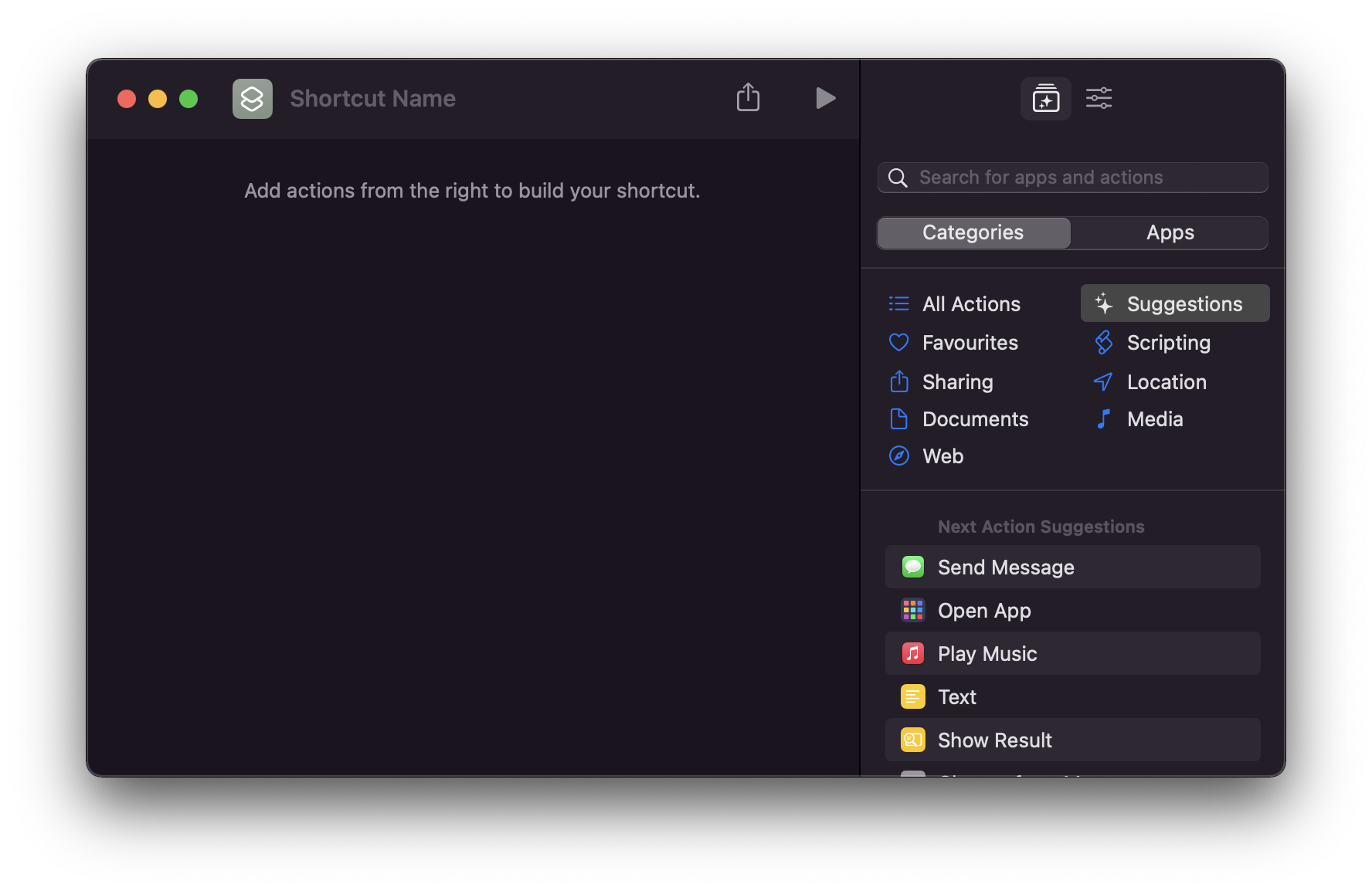
Task: Select the All Actions category
Action: [970, 304]
